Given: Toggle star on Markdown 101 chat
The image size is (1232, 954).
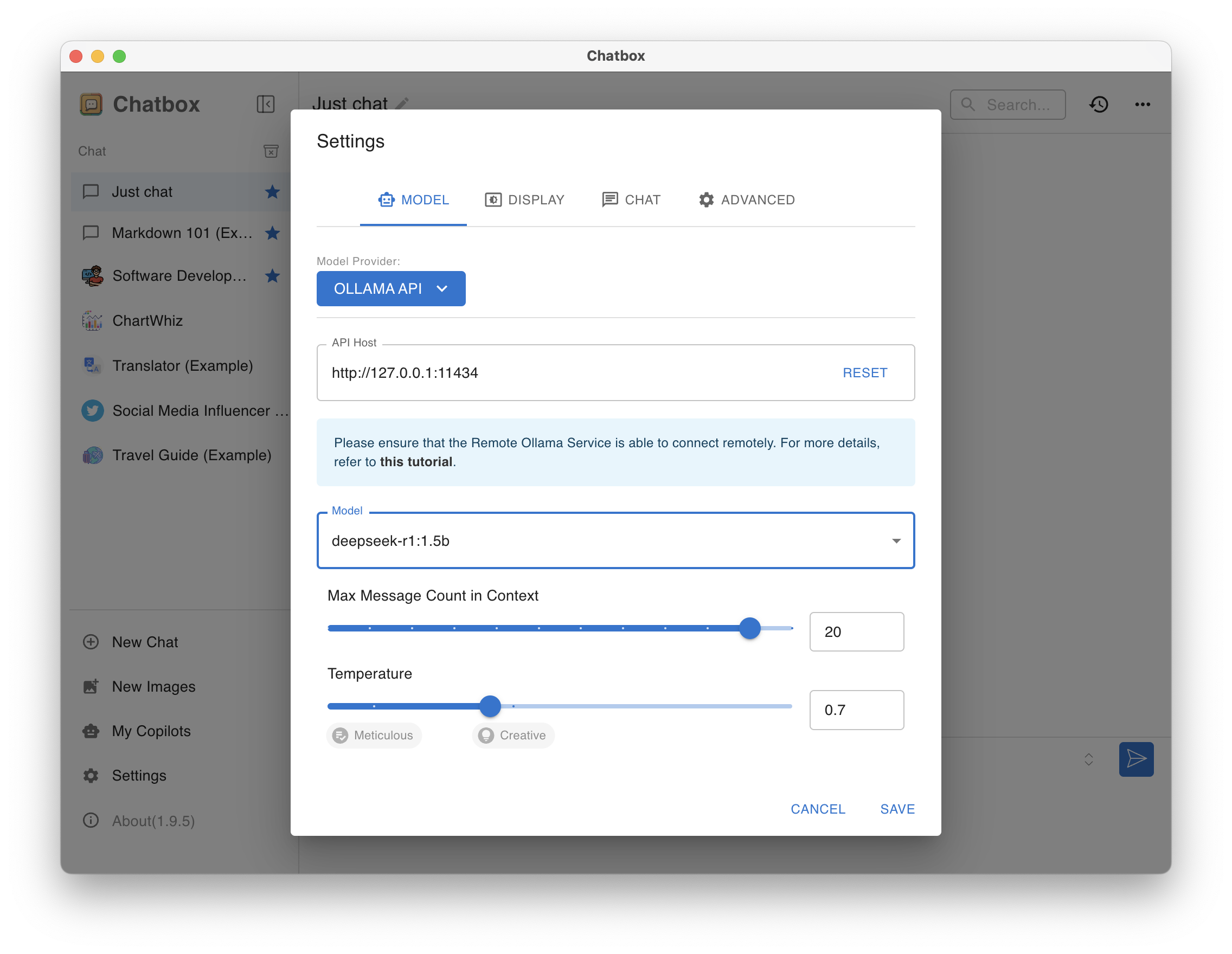Looking at the screenshot, I should [272, 233].
